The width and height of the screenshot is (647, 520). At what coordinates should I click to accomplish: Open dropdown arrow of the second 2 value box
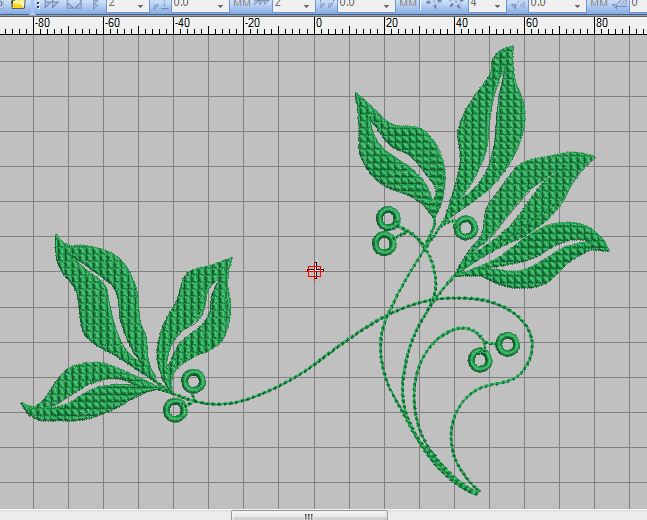point(306,6)
